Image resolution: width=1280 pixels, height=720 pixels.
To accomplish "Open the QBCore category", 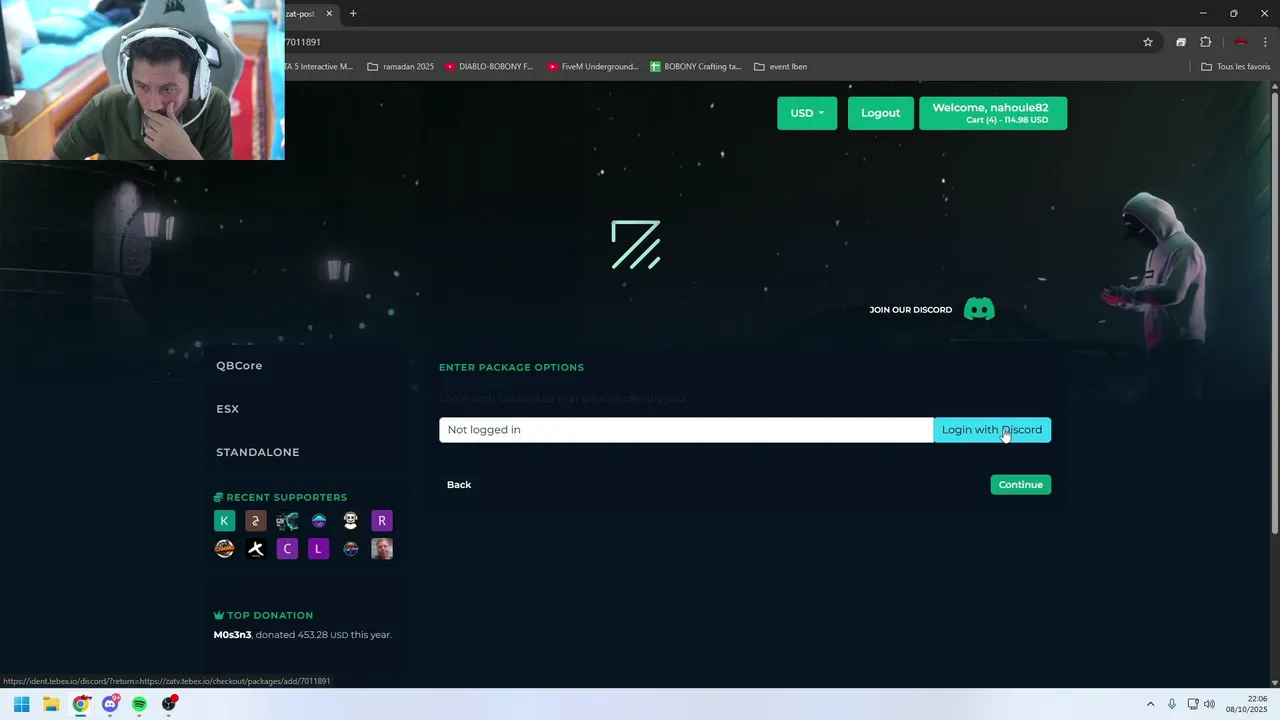I will click(239, 366).
